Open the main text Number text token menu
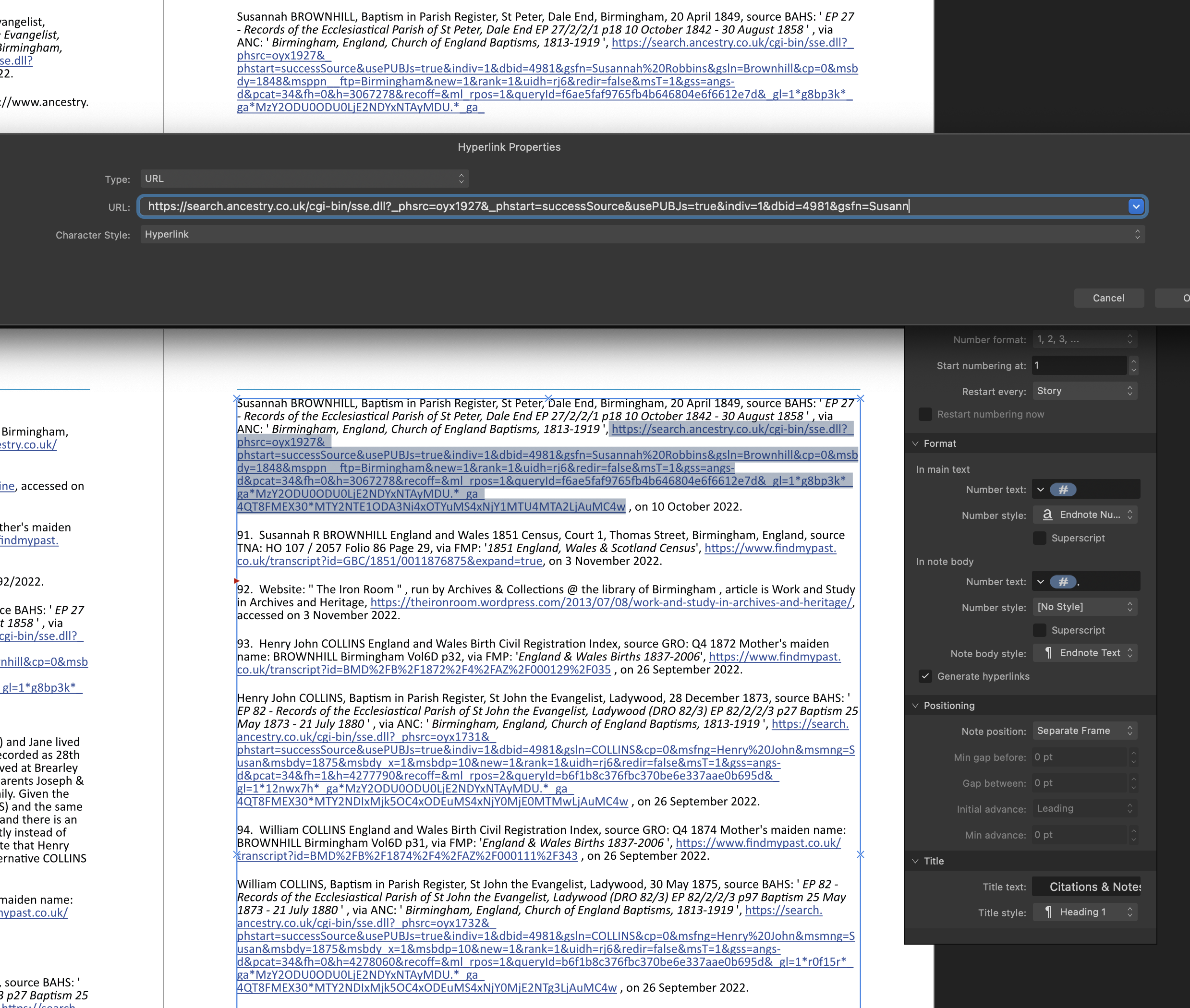This screenshot has width=1190, height=1008. (x=1042, y=489)
